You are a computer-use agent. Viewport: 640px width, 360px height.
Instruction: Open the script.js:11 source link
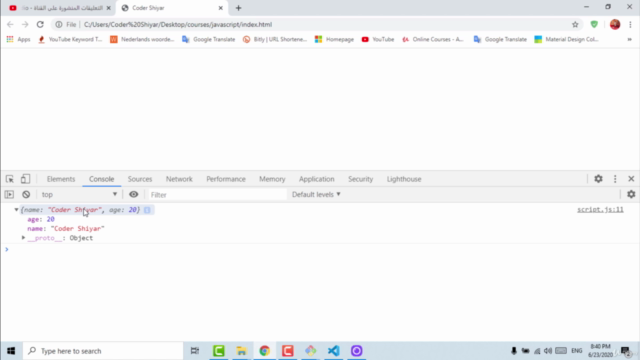coord(600,209)
